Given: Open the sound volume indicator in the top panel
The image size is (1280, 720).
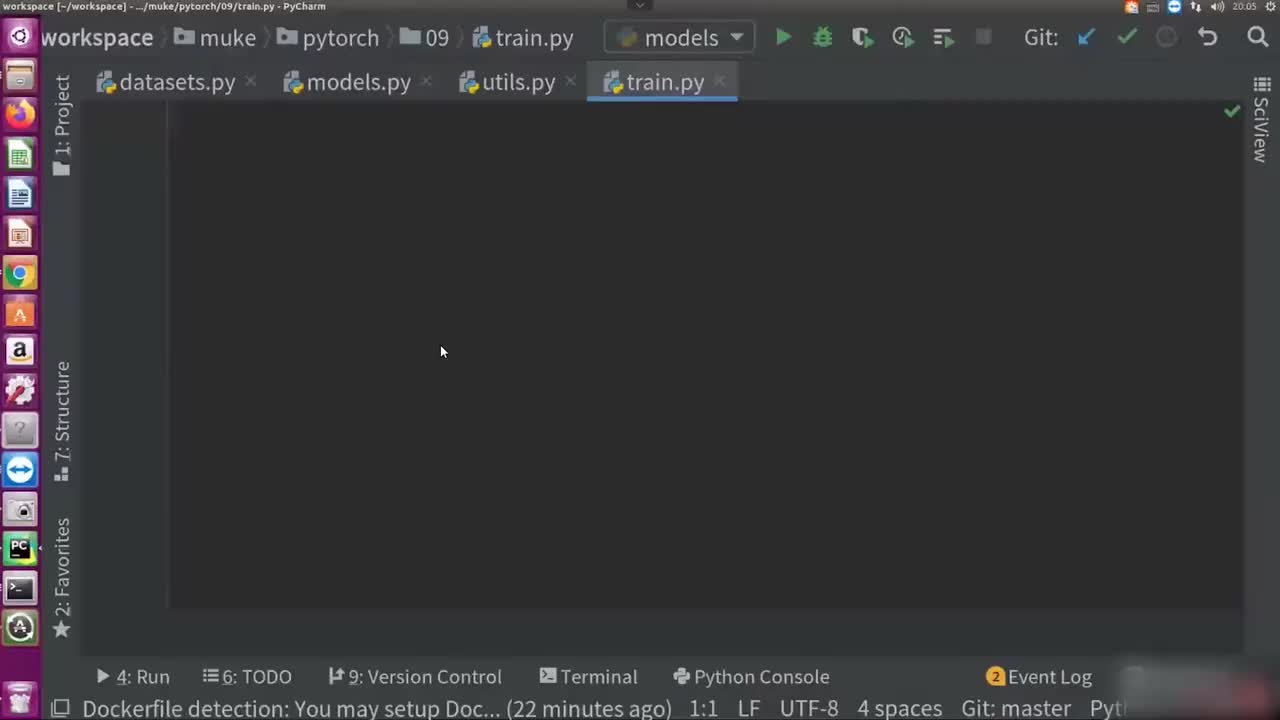Looking at the screenshot, I should [x=1217, y=7].
